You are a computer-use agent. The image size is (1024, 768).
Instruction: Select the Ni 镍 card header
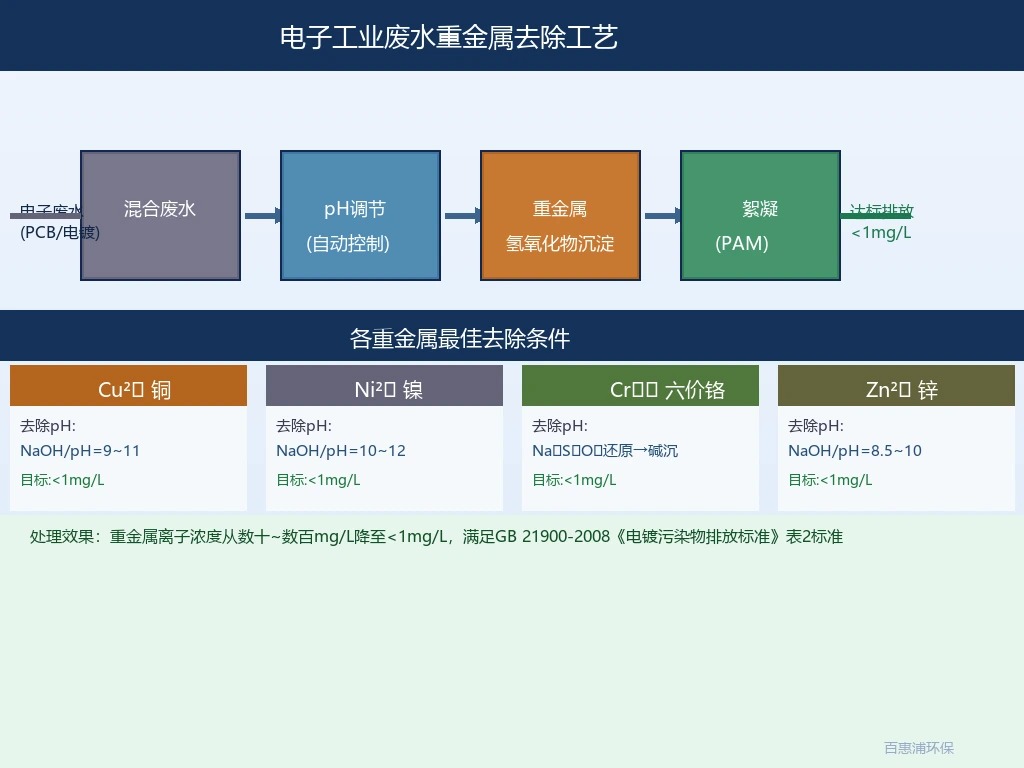(x=385, y=386)
